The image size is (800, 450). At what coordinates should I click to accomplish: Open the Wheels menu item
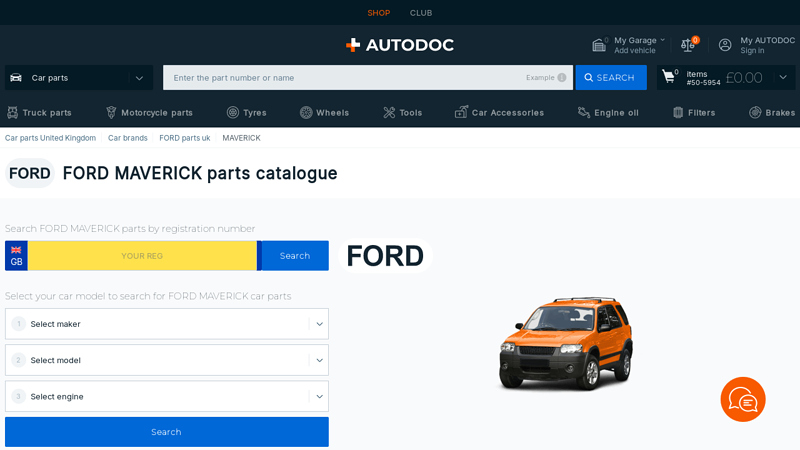(x=324, y=112)
